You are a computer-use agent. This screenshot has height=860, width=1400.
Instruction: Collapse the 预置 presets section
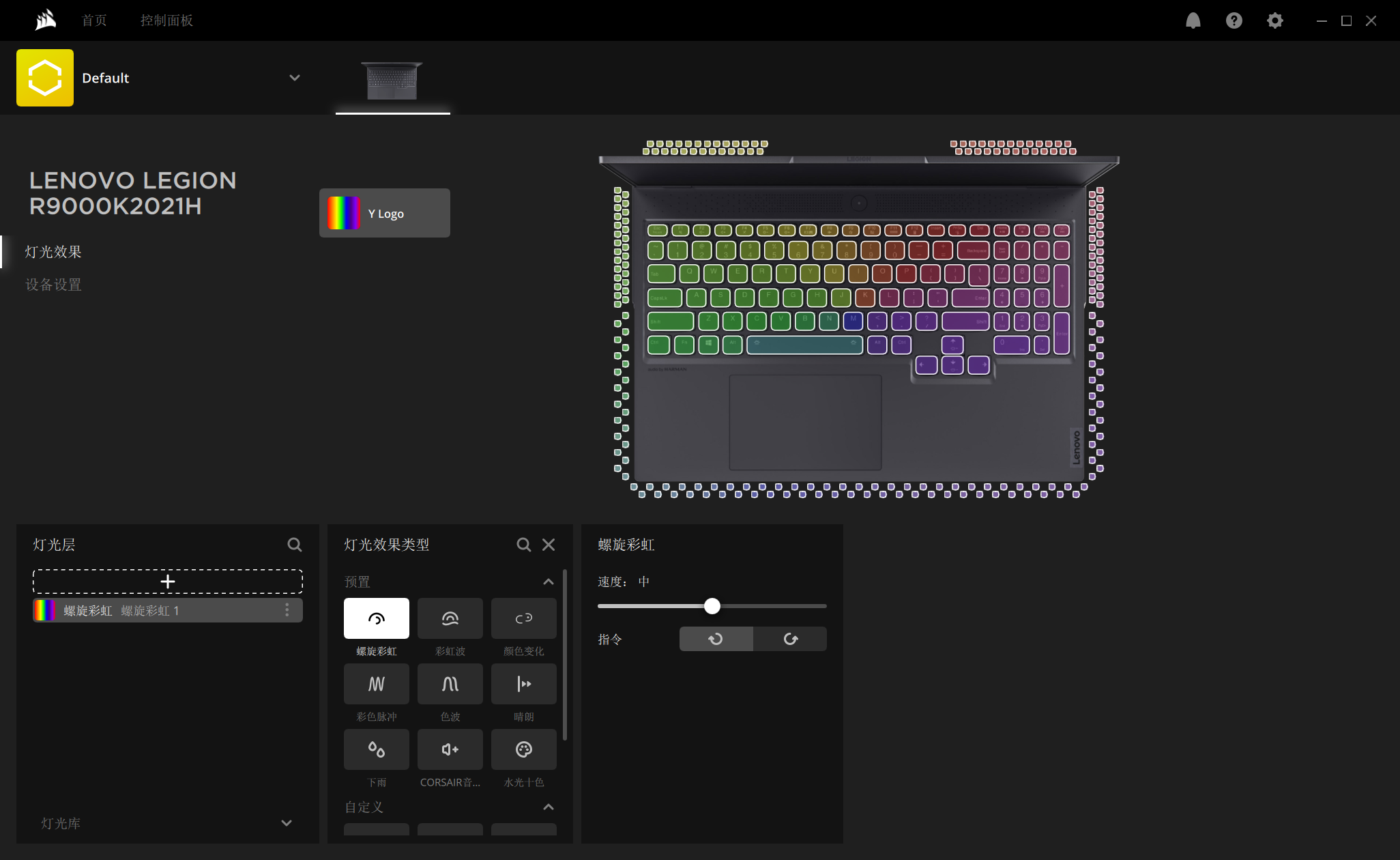548,582
